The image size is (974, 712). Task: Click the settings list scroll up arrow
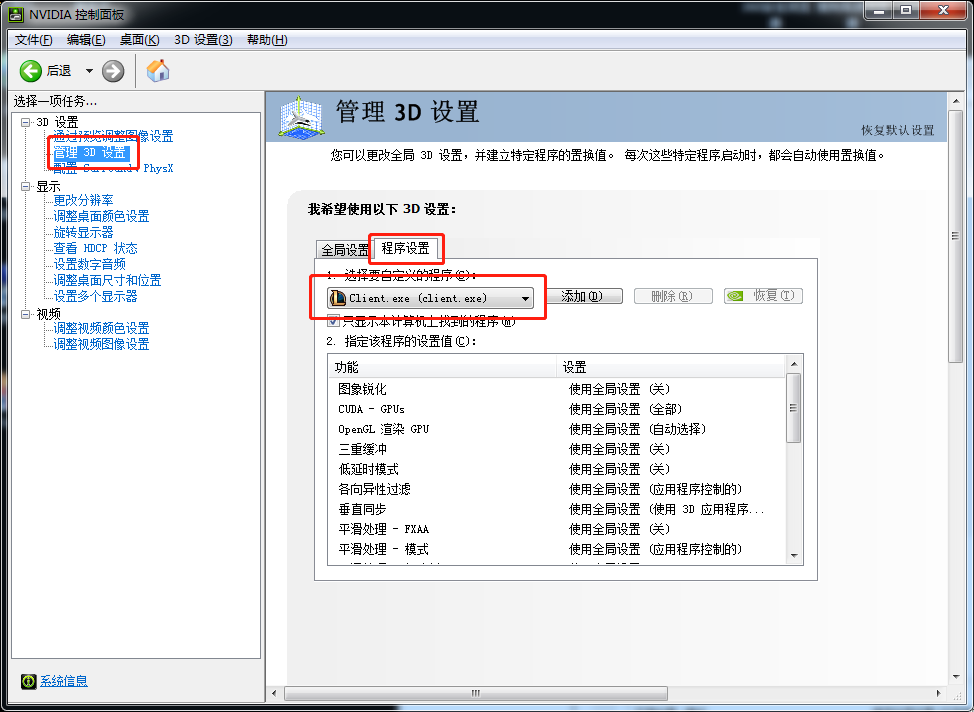794,363
